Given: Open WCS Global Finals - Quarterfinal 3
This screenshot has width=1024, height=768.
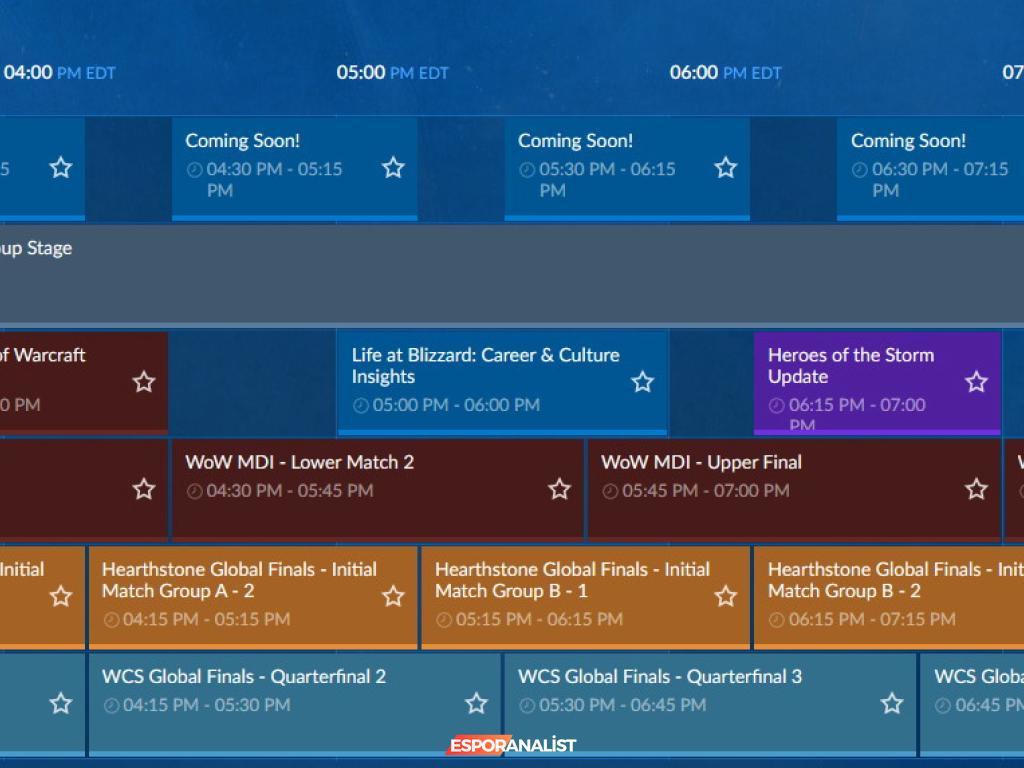Looking at the screenshot, I should pyautogui.click(x=710, y=704).
